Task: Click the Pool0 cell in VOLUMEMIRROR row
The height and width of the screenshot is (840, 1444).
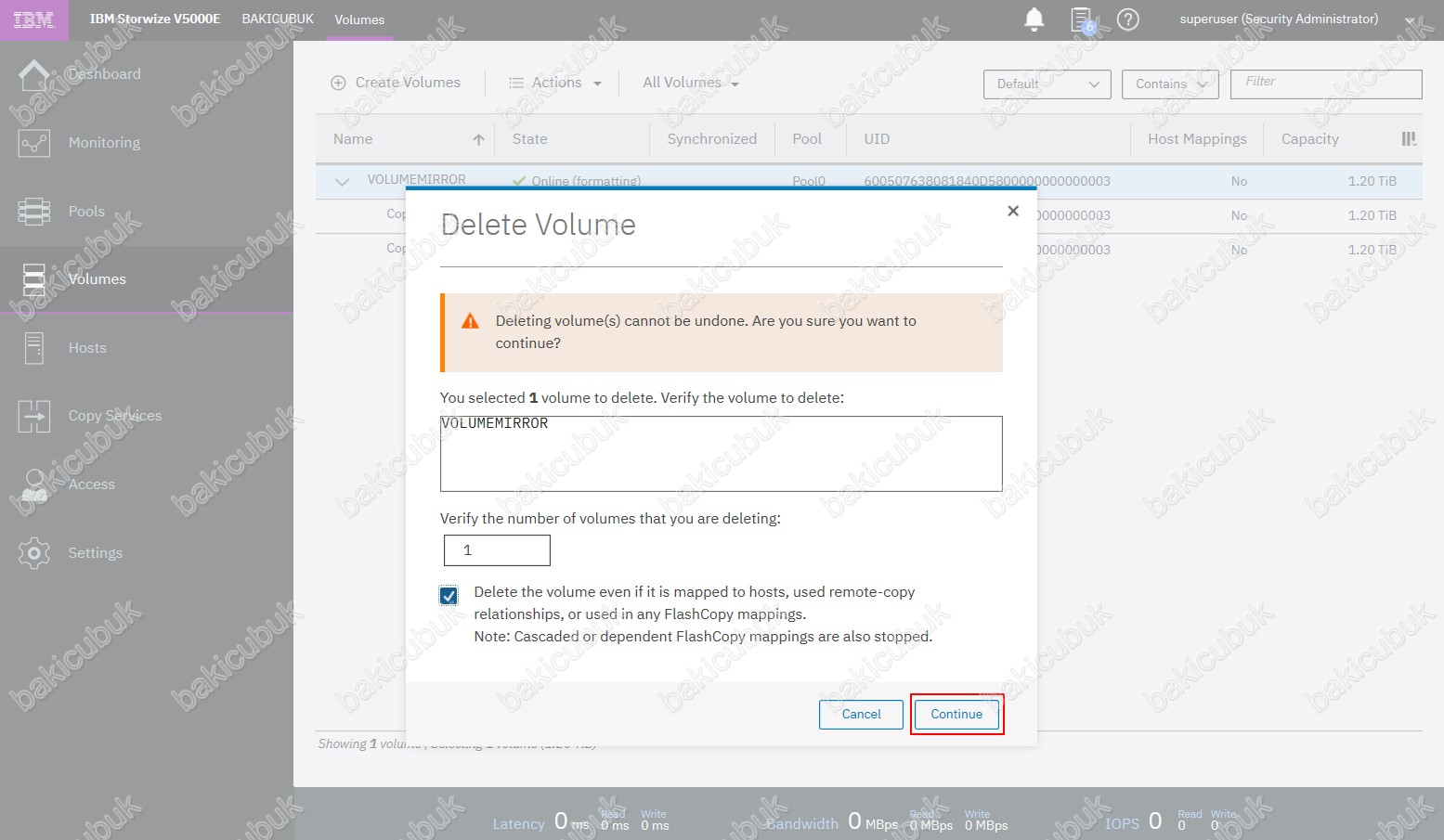Action: [809, 181]
